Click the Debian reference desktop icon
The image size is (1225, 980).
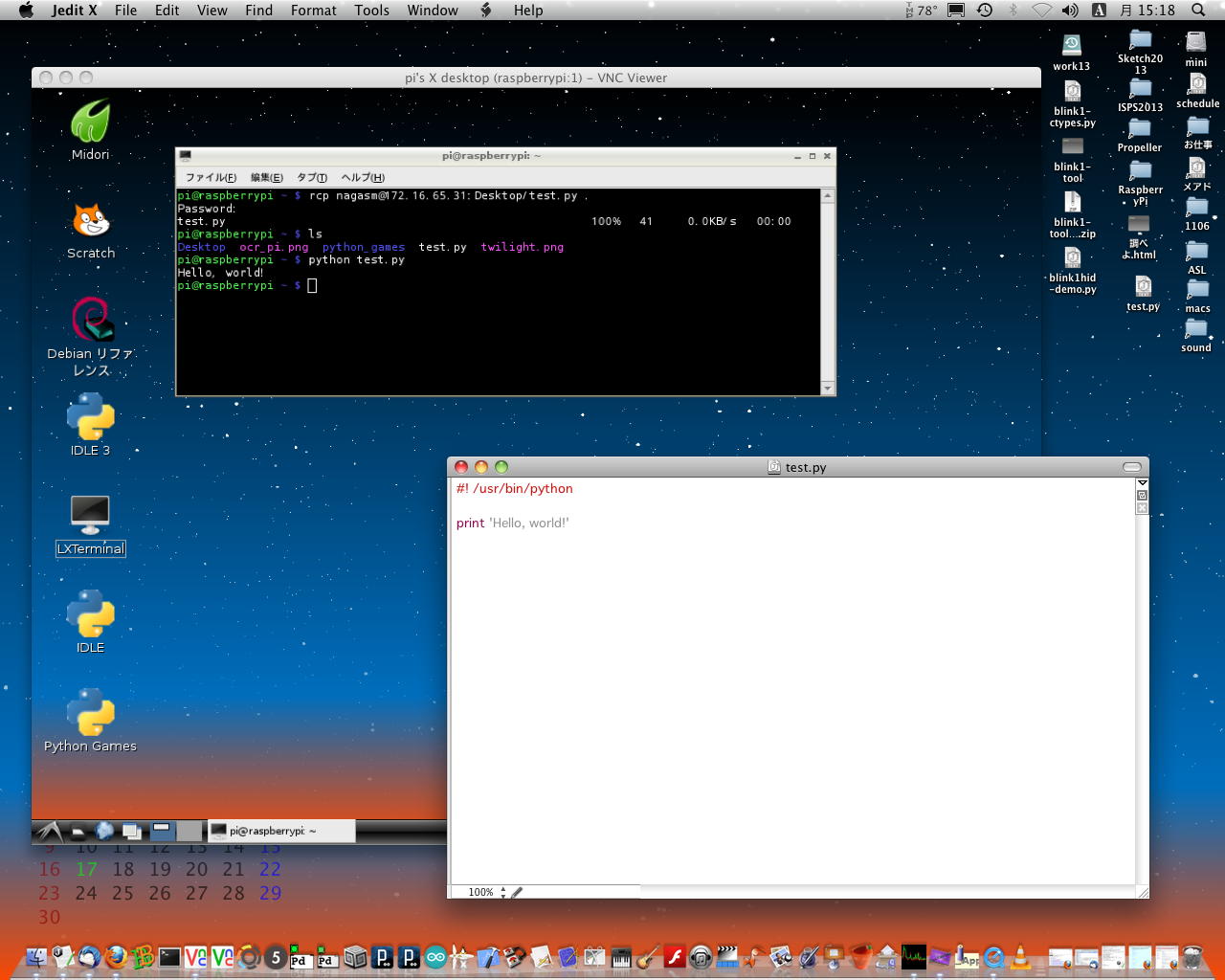[x=91, y=321]
